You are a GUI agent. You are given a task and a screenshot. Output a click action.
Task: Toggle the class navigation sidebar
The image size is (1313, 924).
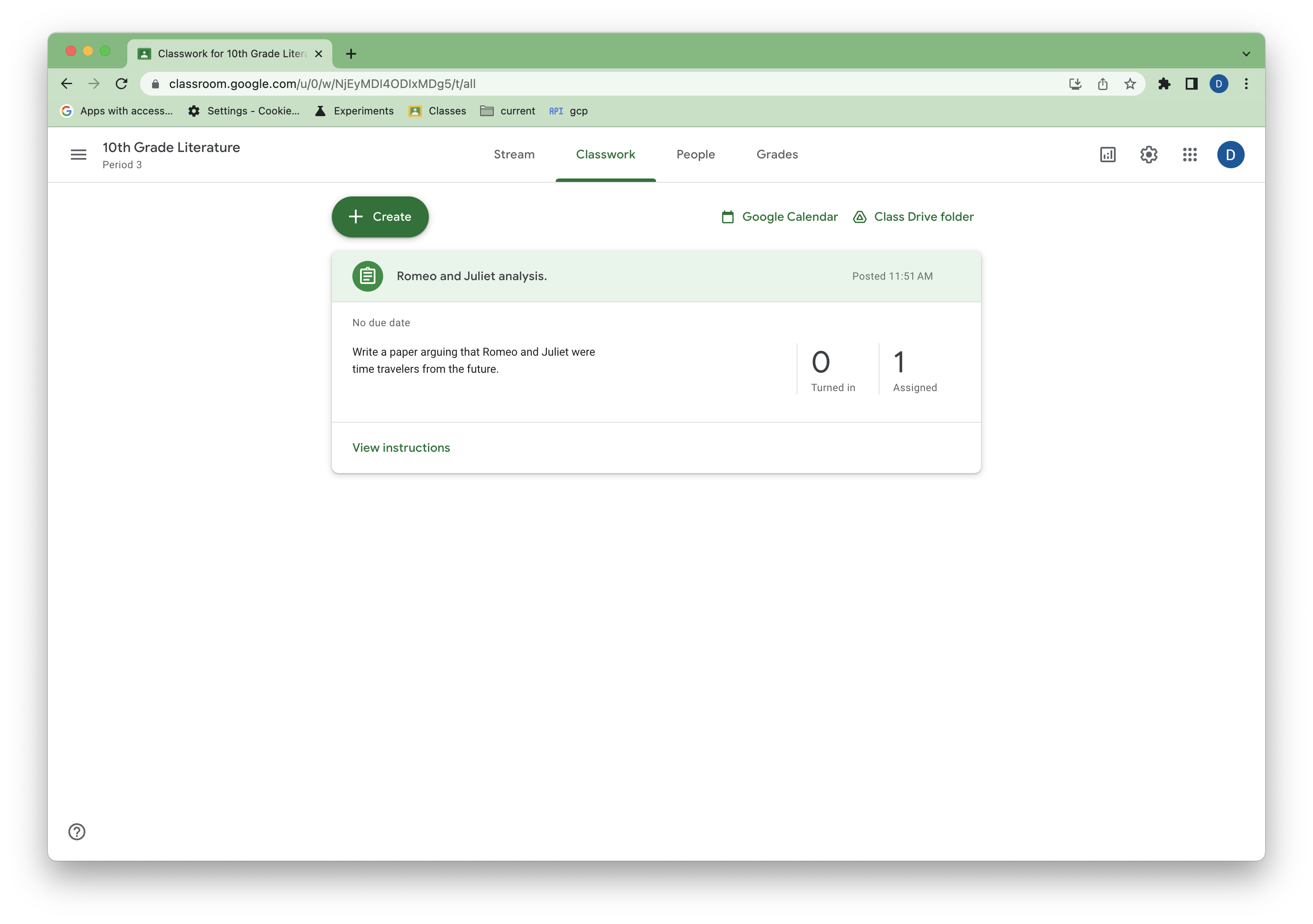78,154
